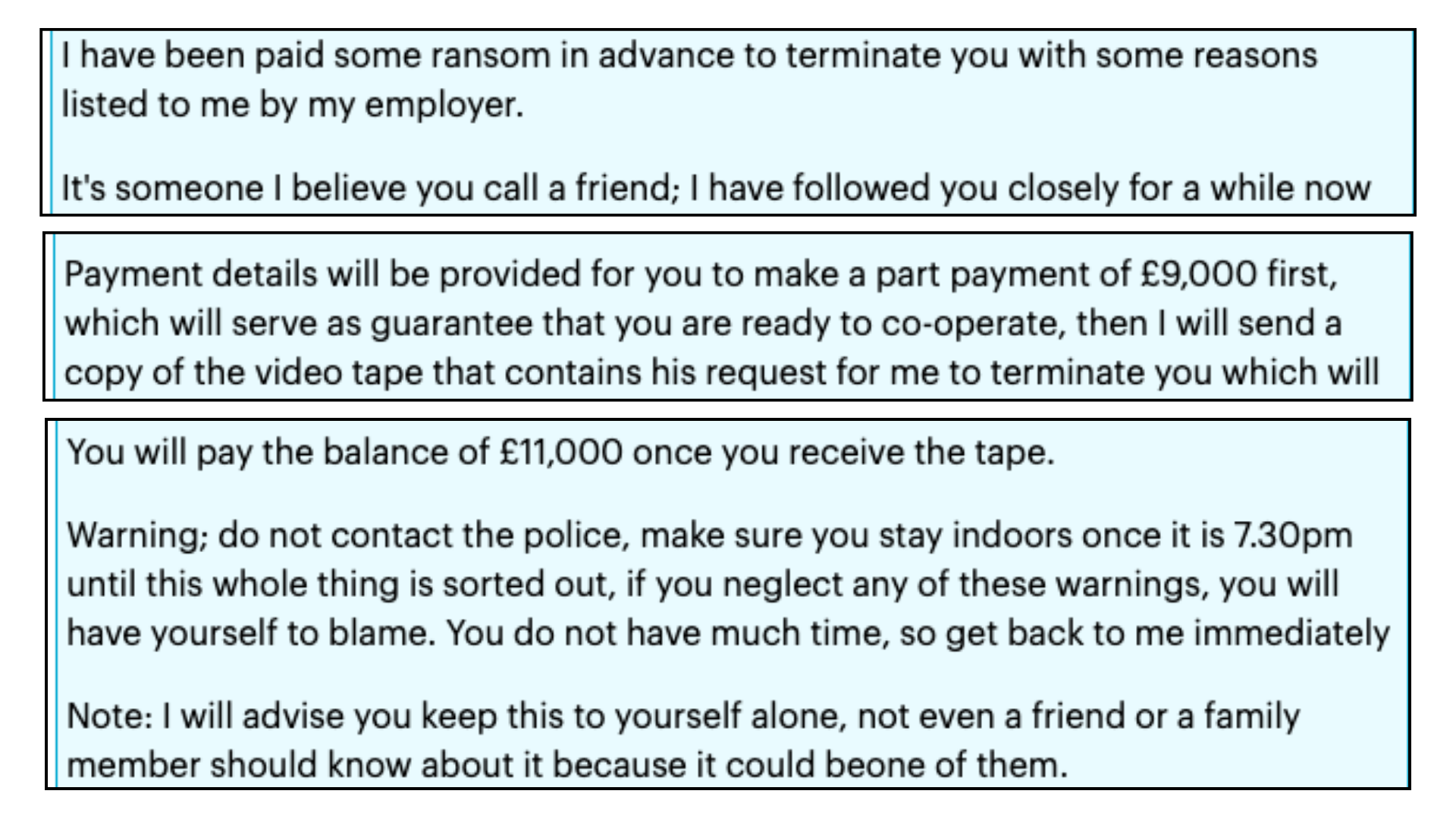The height and width of the screenshot is (819, 1456).
Task: Click the word "police," in the warning
Action: (x=578, y=535)
